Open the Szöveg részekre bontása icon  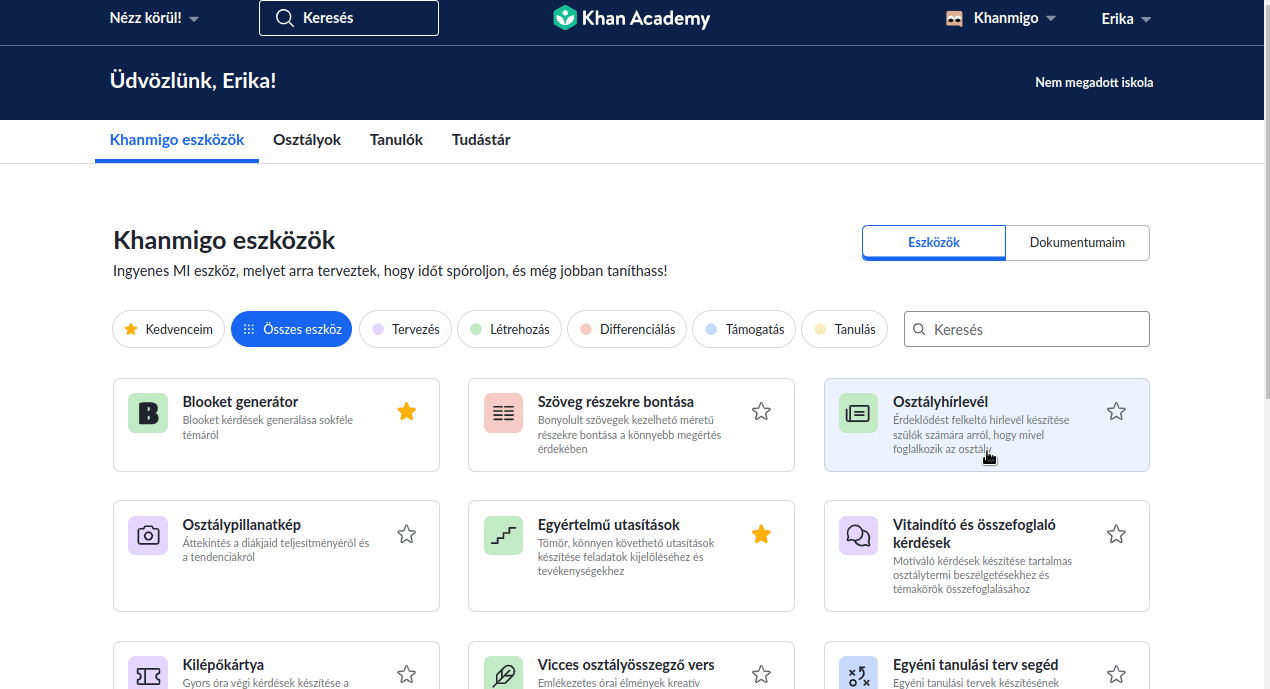tap(503, 413)
